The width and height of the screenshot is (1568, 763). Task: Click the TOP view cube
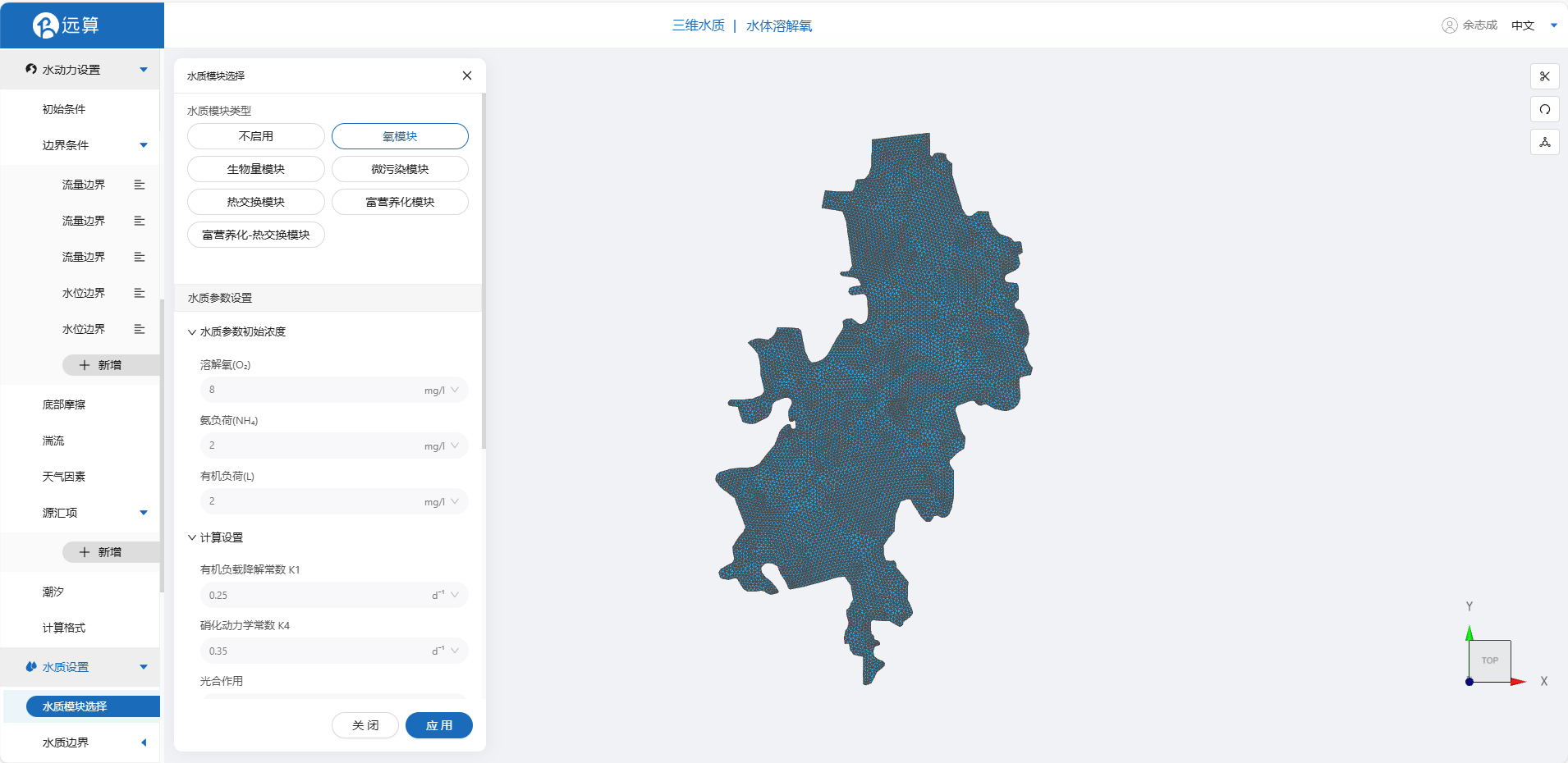coord(1490,660)
